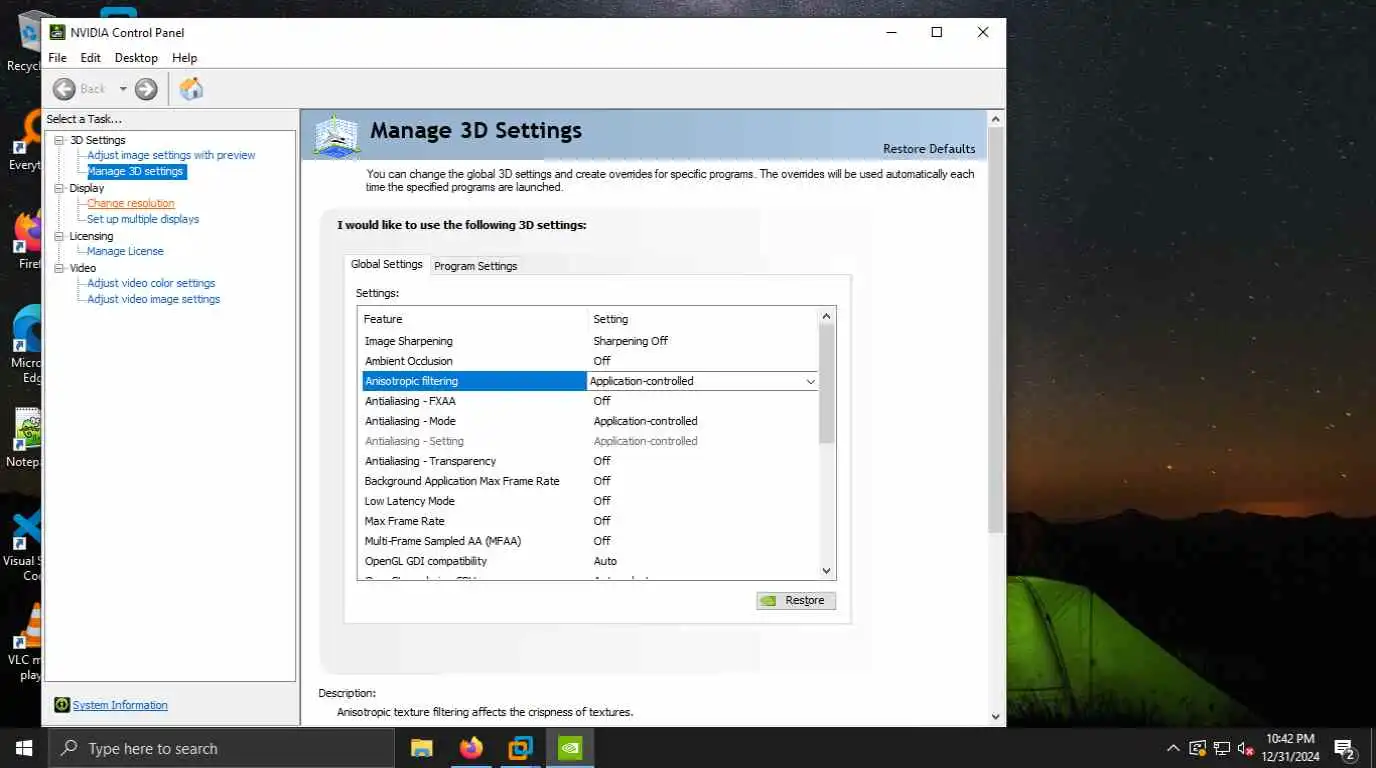Select Manage 3D settings in the tree
Image resolution: width=1376 pixels, height=768 pixels.
tap(135, 171)
